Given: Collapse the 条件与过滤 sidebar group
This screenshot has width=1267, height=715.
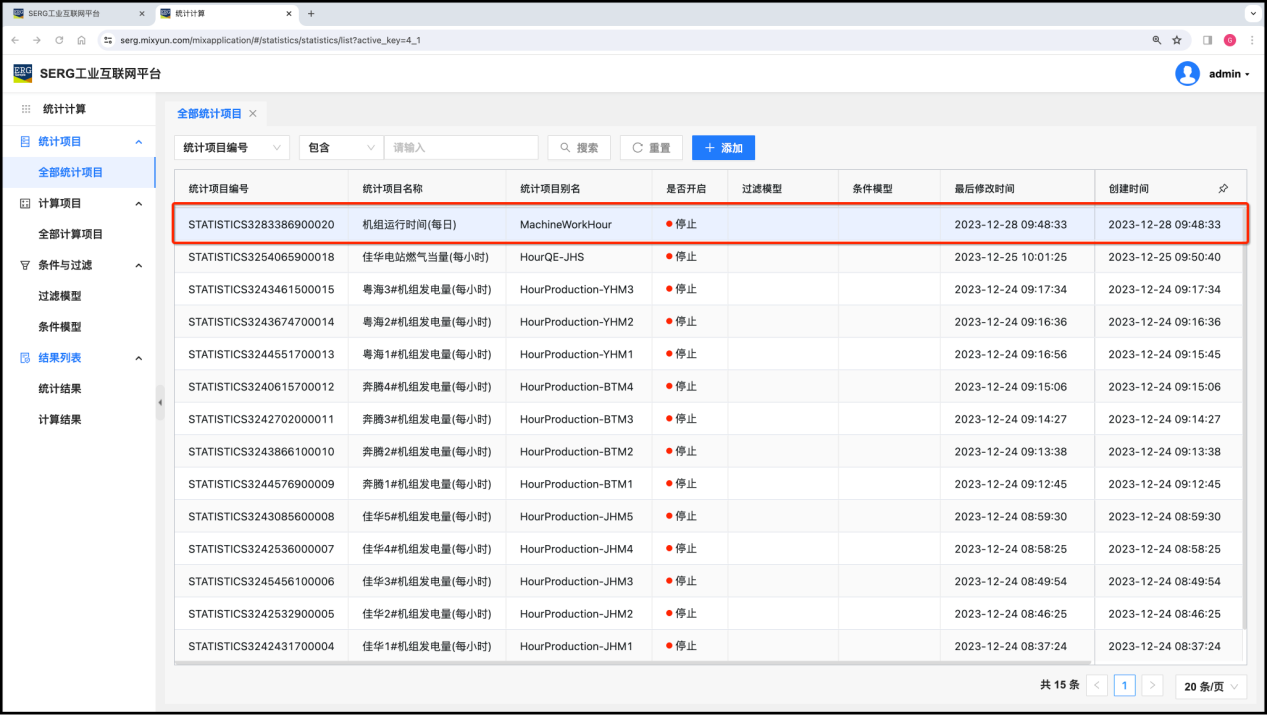Looking at the screenshot, I should (x=138, y=266).
